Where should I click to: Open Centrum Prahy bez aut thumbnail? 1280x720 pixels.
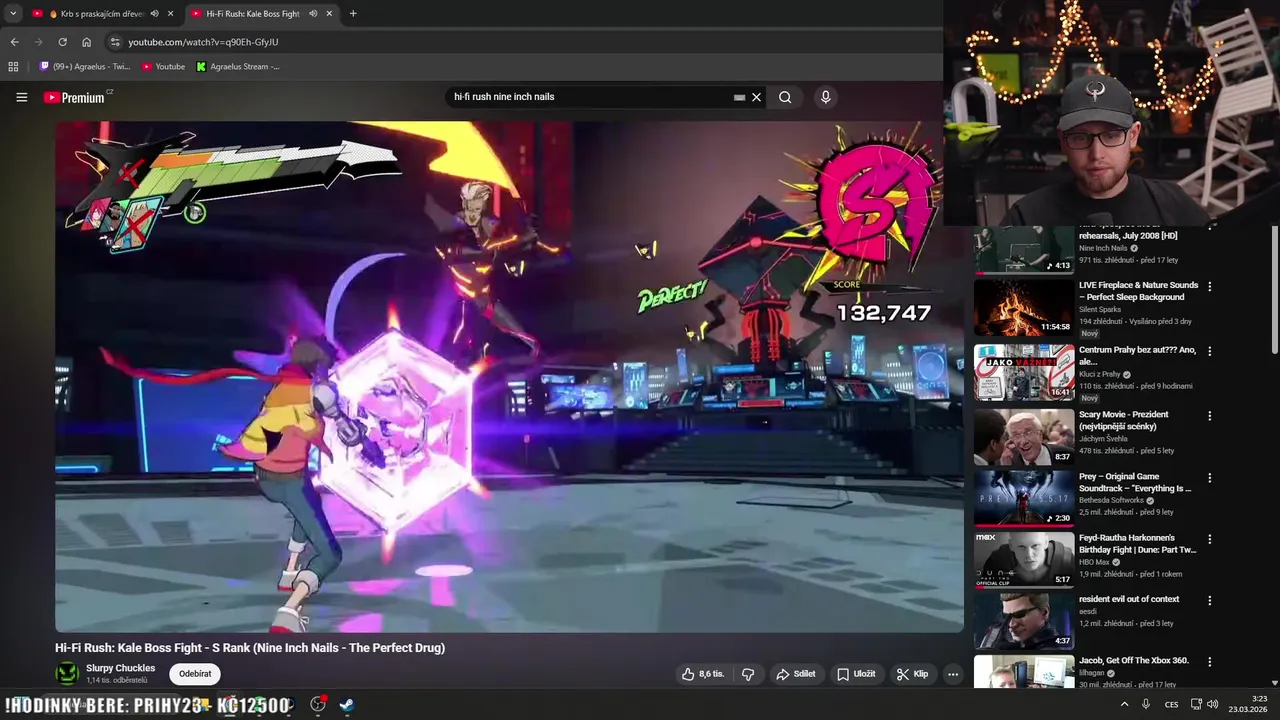[1024, 372]
